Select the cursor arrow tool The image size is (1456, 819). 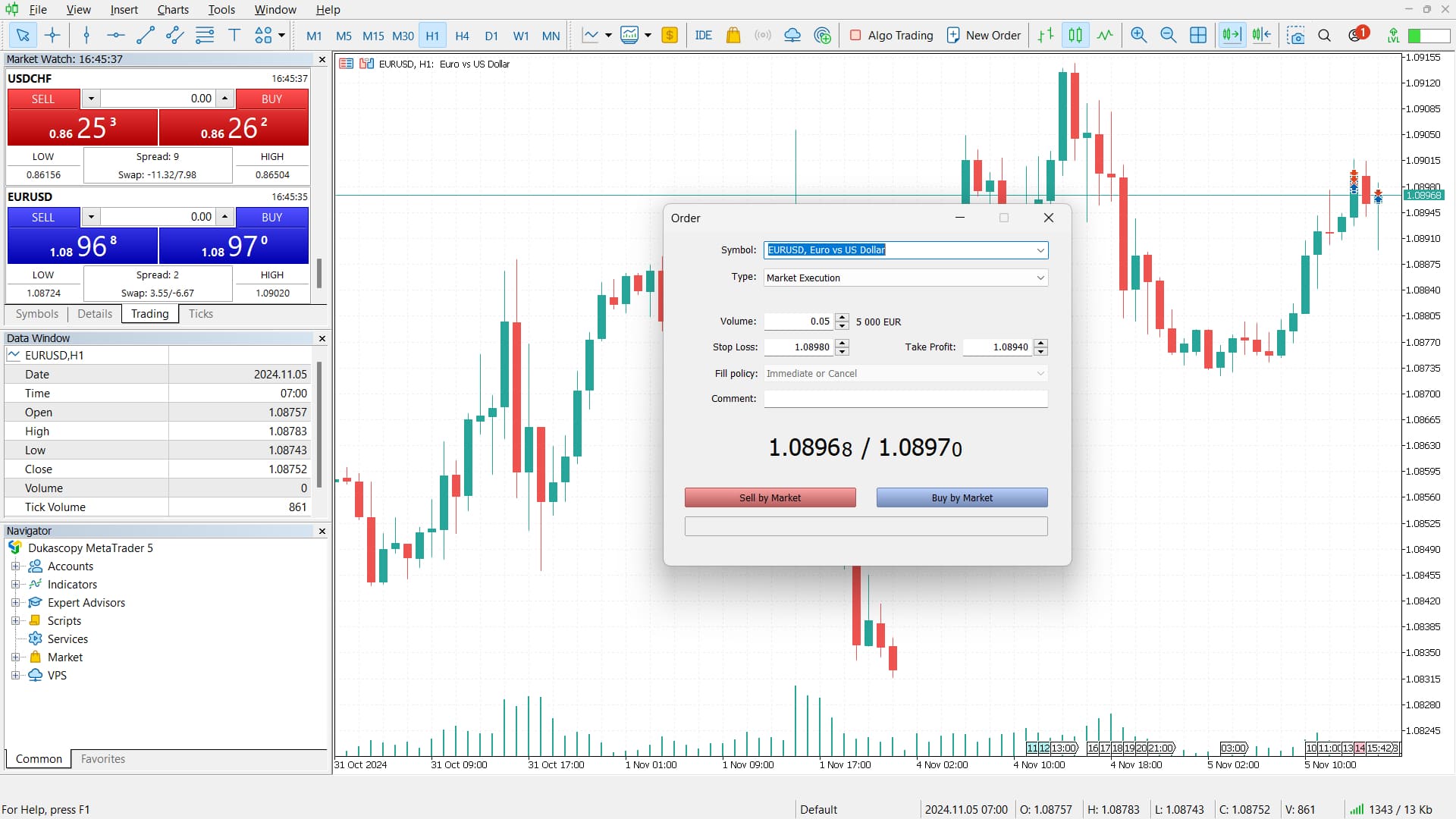pyautogui.click(x=23, y=35)
